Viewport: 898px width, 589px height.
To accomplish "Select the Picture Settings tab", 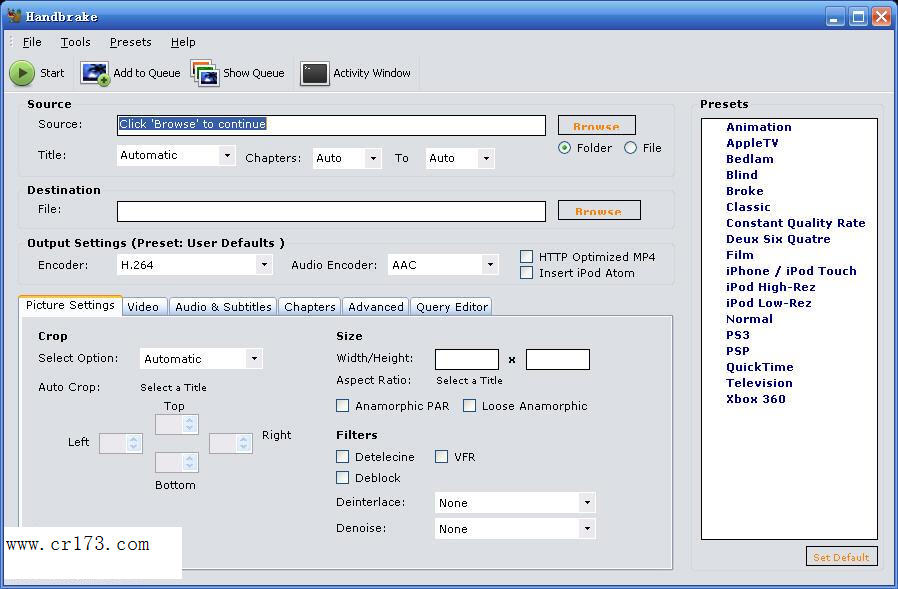I will [70, 305].
